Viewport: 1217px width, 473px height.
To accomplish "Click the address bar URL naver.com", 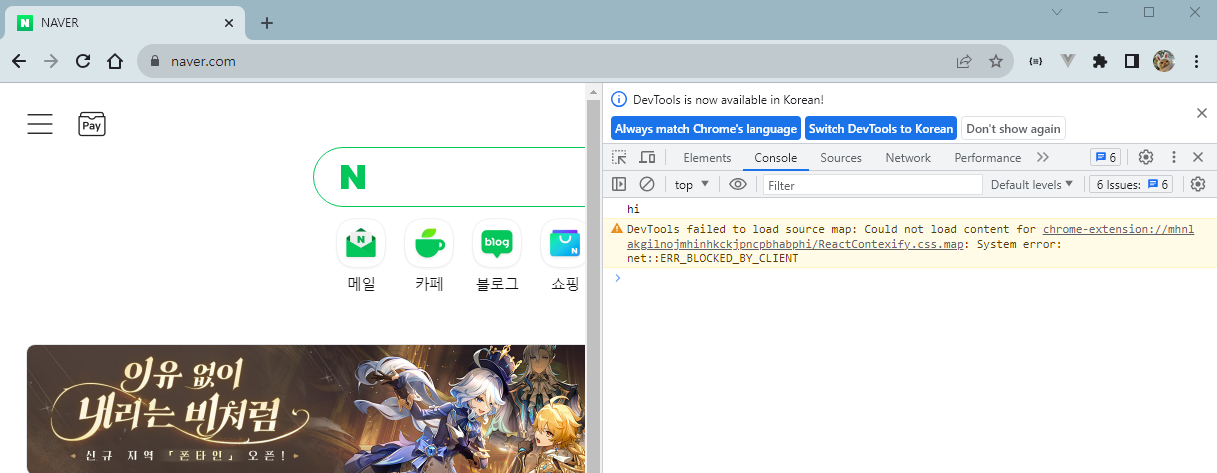I will [204, 61].
